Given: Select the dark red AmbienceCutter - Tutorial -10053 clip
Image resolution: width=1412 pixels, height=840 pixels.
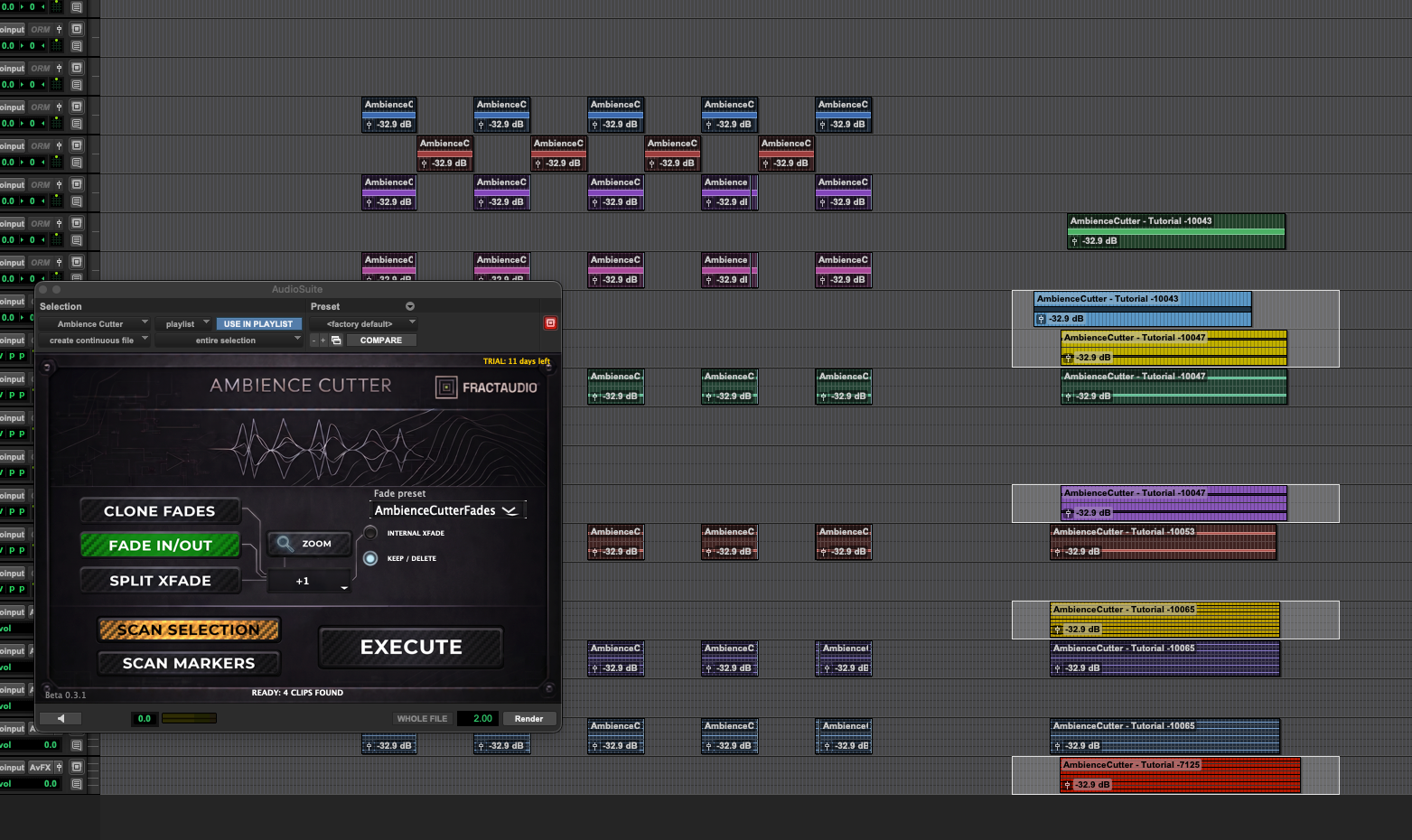Looking at the screenshot, I should [x=1164, y=542].
